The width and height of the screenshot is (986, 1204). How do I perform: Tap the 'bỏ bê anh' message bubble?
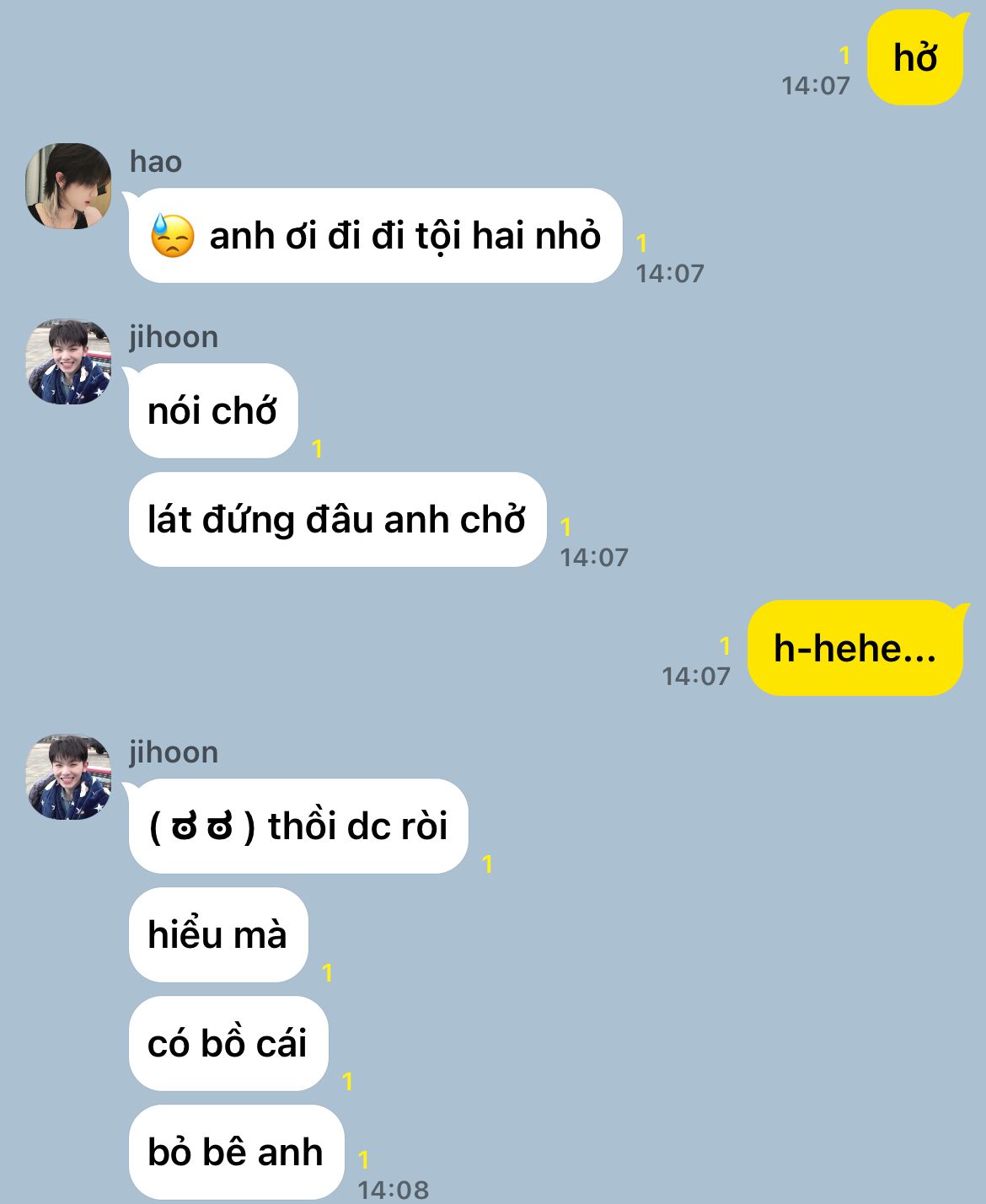tap(236, 1152)
